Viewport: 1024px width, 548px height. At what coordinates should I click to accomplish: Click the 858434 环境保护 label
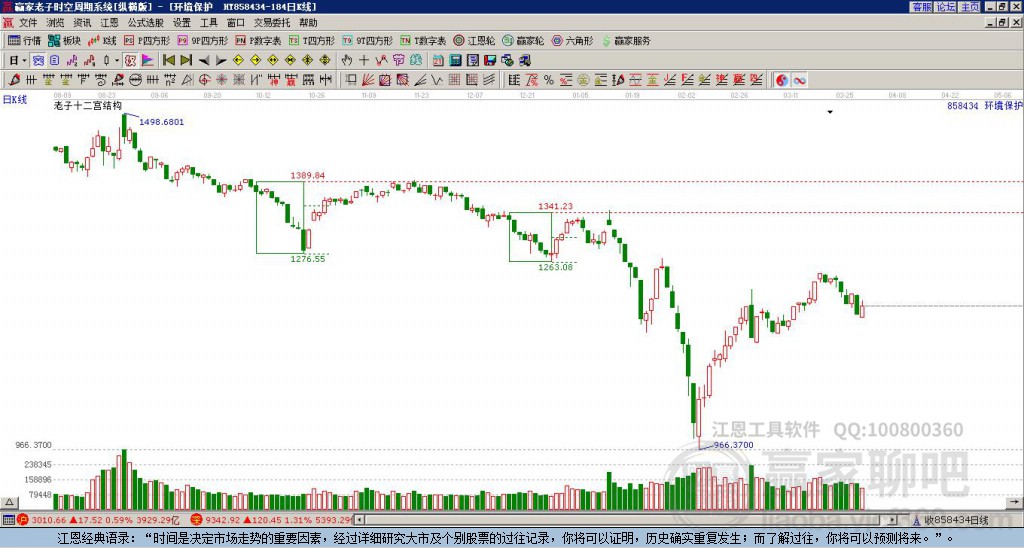point(985,105)
